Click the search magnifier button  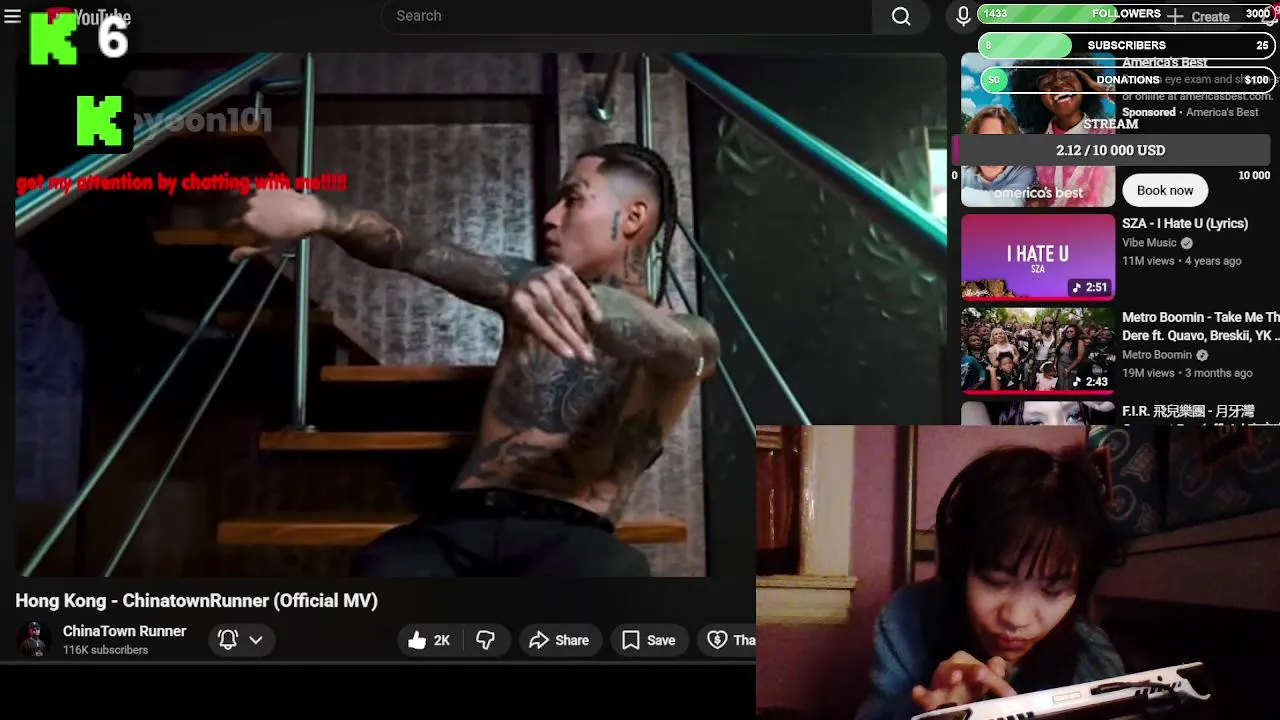coord(901,16)
